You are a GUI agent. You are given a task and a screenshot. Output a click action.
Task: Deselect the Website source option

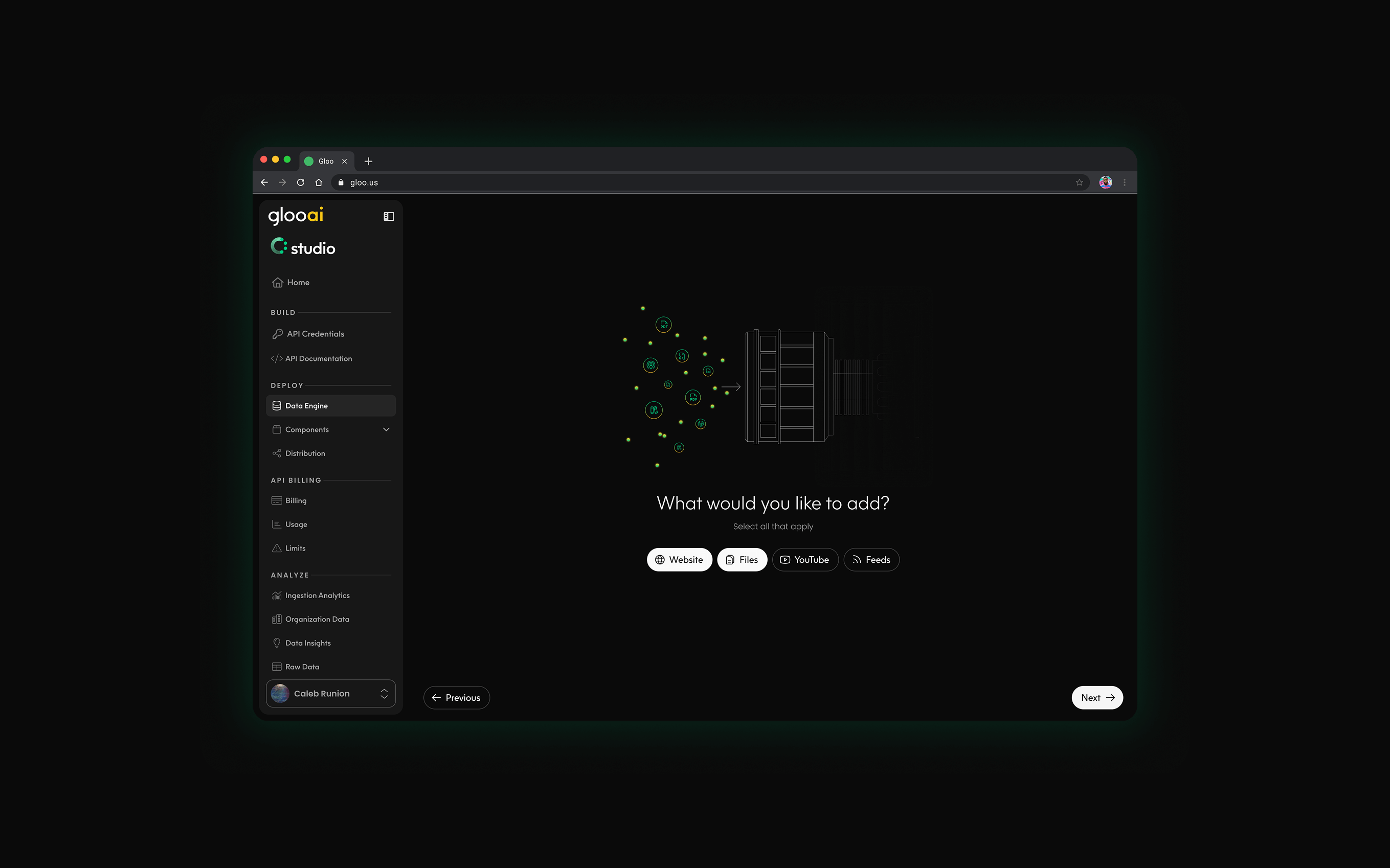(679, 560)
